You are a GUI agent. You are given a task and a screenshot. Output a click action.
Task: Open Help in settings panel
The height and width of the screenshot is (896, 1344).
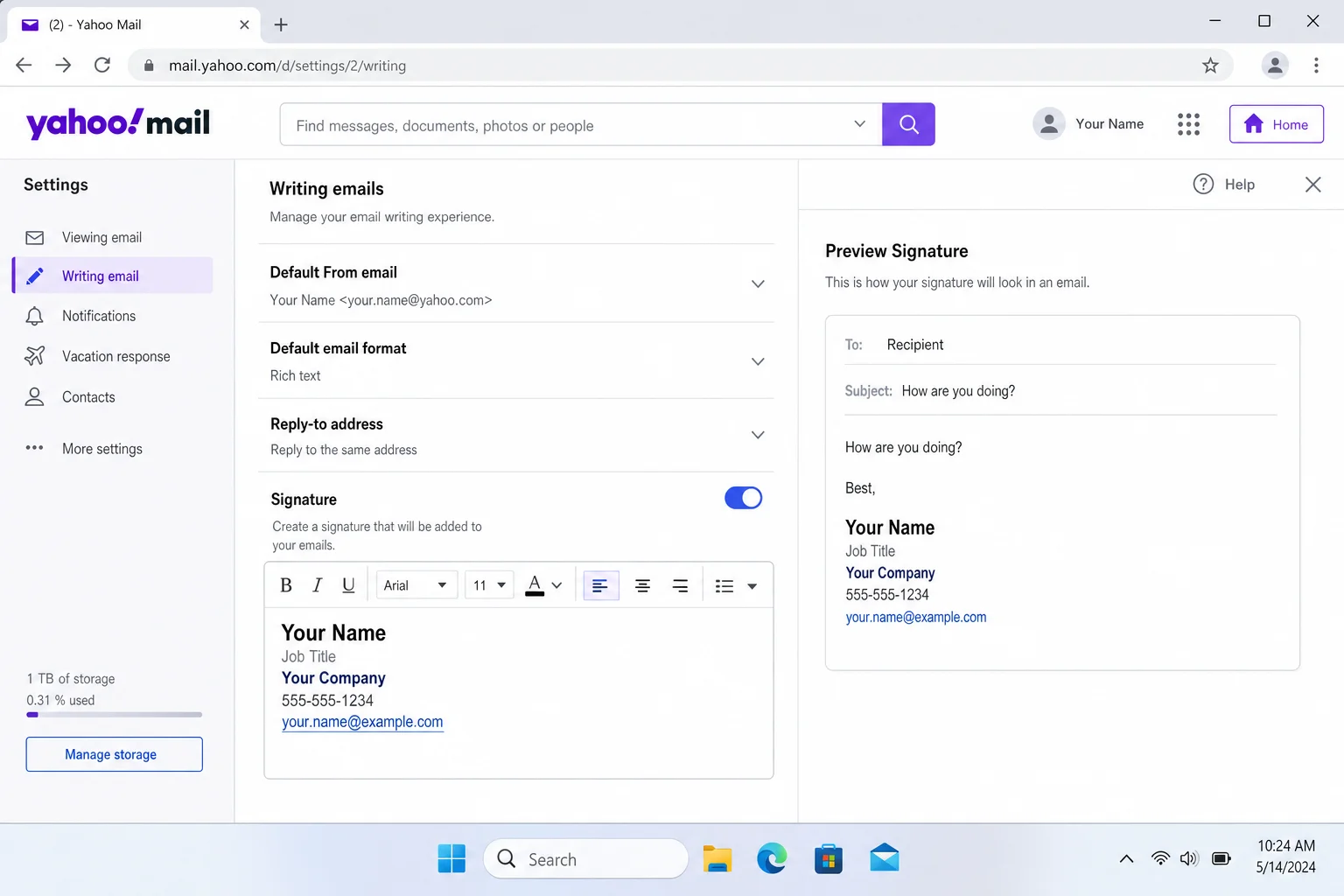tap(1224, 184)
